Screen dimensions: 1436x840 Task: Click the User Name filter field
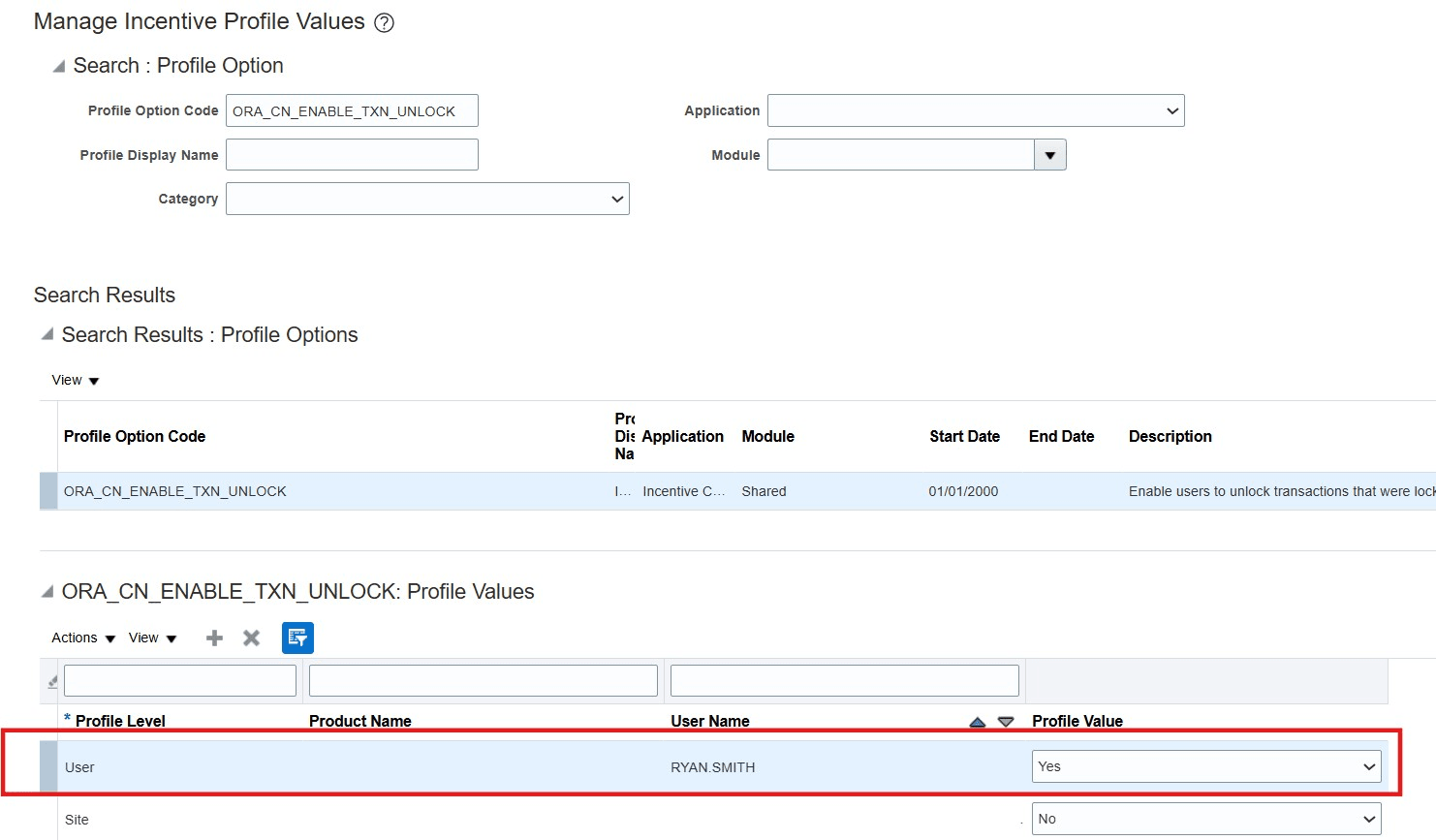coord(845,680)
